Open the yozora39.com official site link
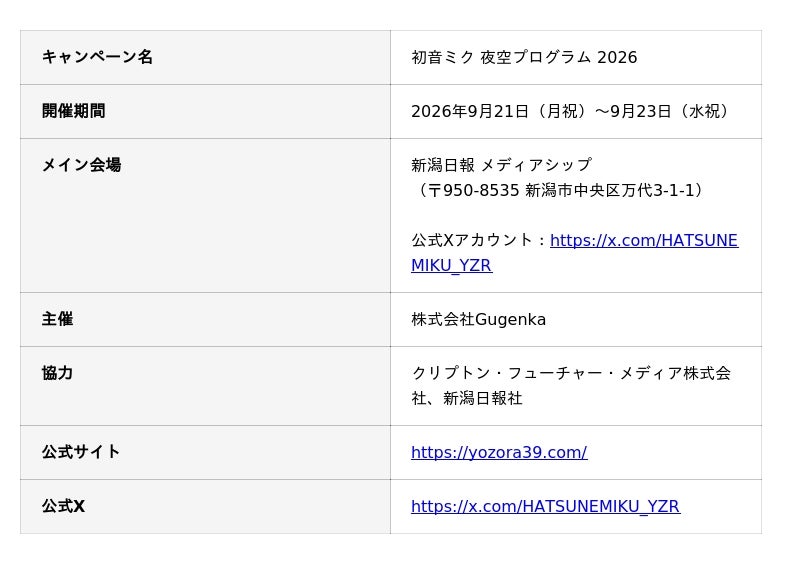800x564 pixels. coord(499,452)
